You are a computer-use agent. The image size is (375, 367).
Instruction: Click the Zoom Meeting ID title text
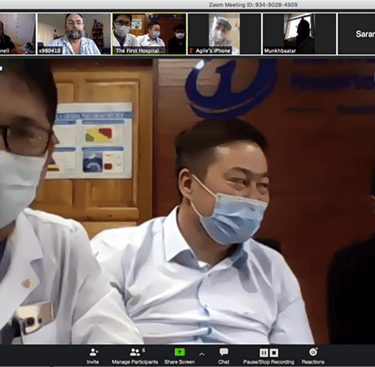[x=253, y=5]
